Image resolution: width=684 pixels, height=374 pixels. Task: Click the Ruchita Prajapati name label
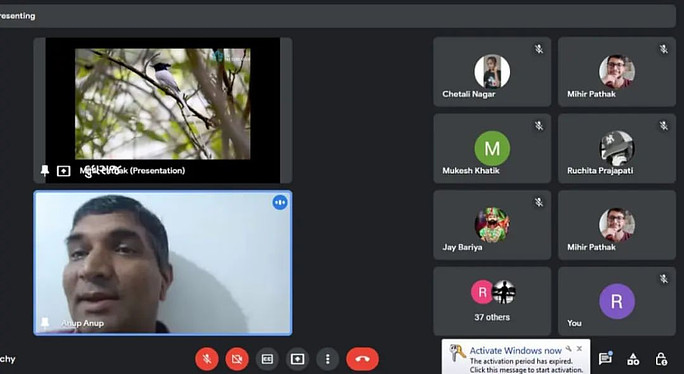point(600,171)
